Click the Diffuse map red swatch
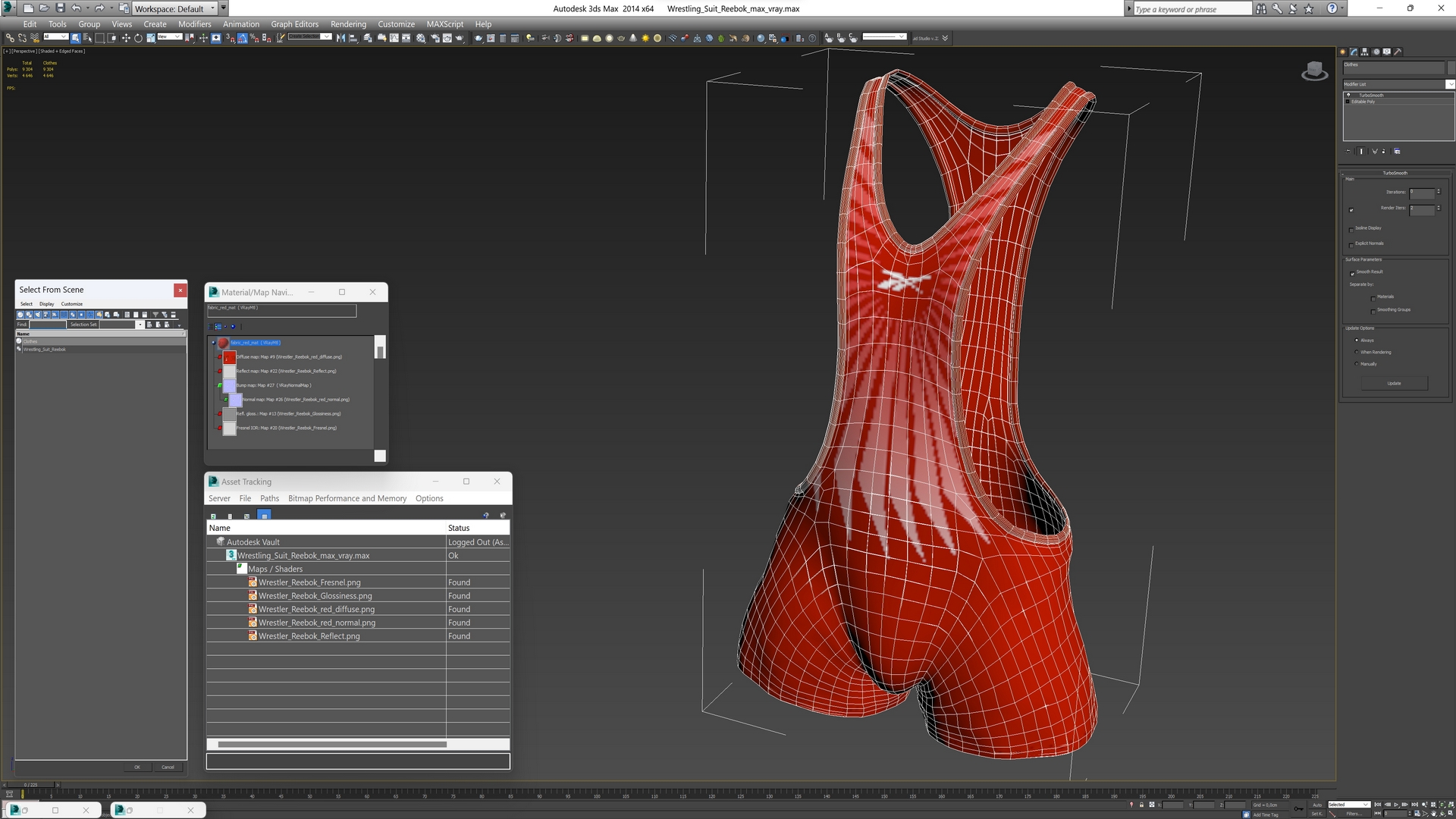The height and width of the screenshot is (819, 1456). point(230,357)
